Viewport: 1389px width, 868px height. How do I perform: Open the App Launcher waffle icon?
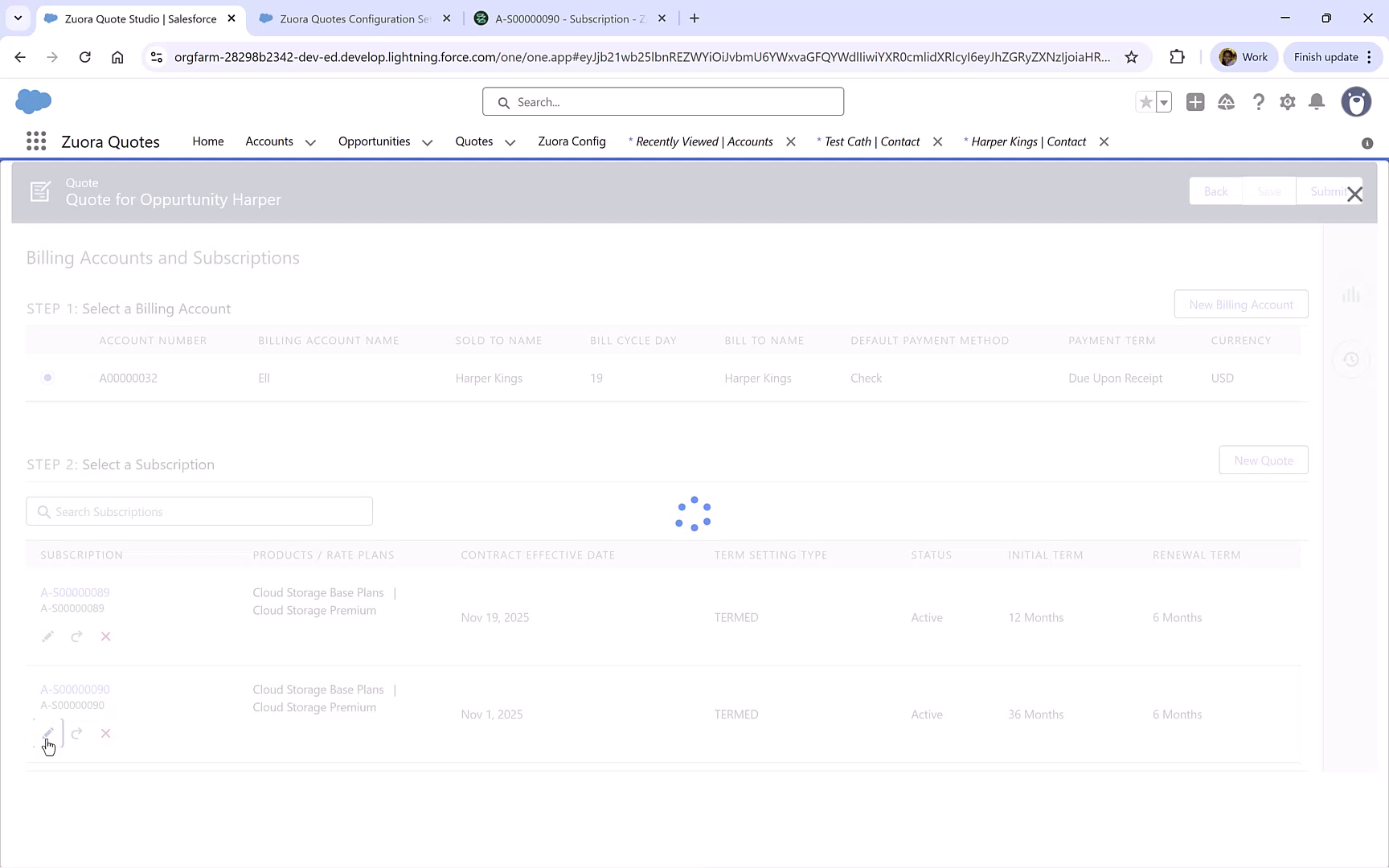[x=35, y=141]
